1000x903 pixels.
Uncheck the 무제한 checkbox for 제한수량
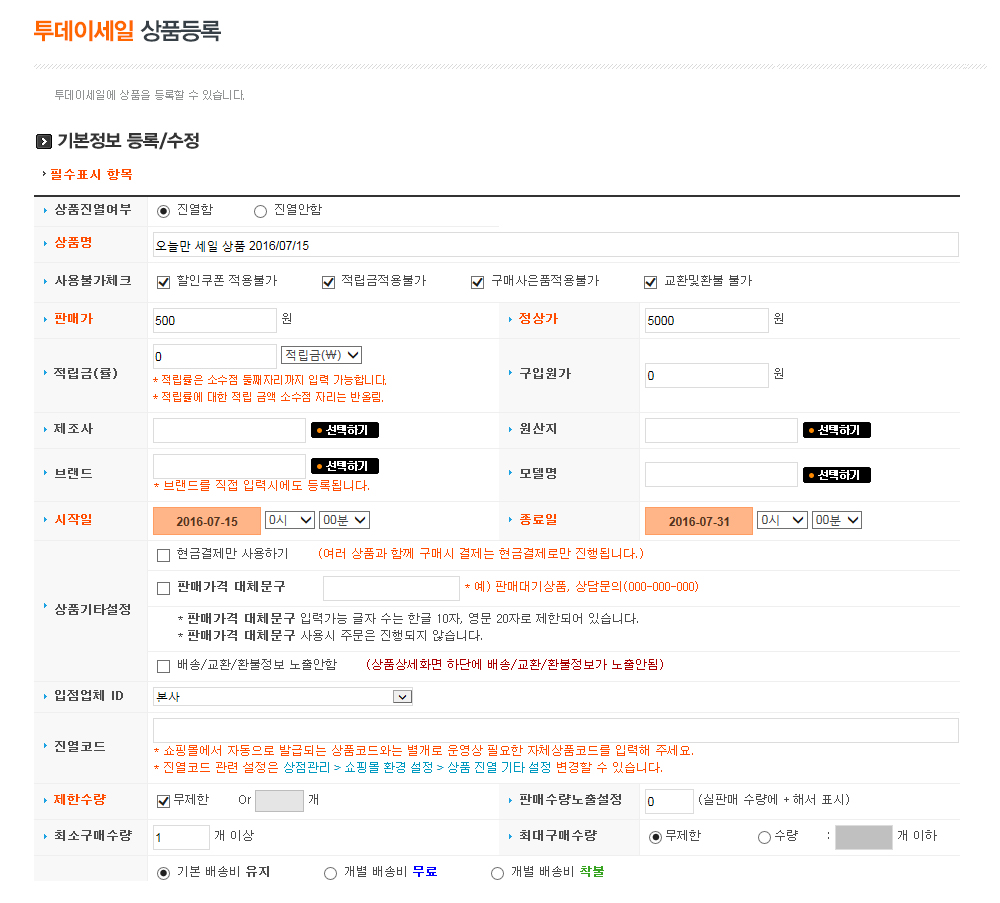[164, 801]
